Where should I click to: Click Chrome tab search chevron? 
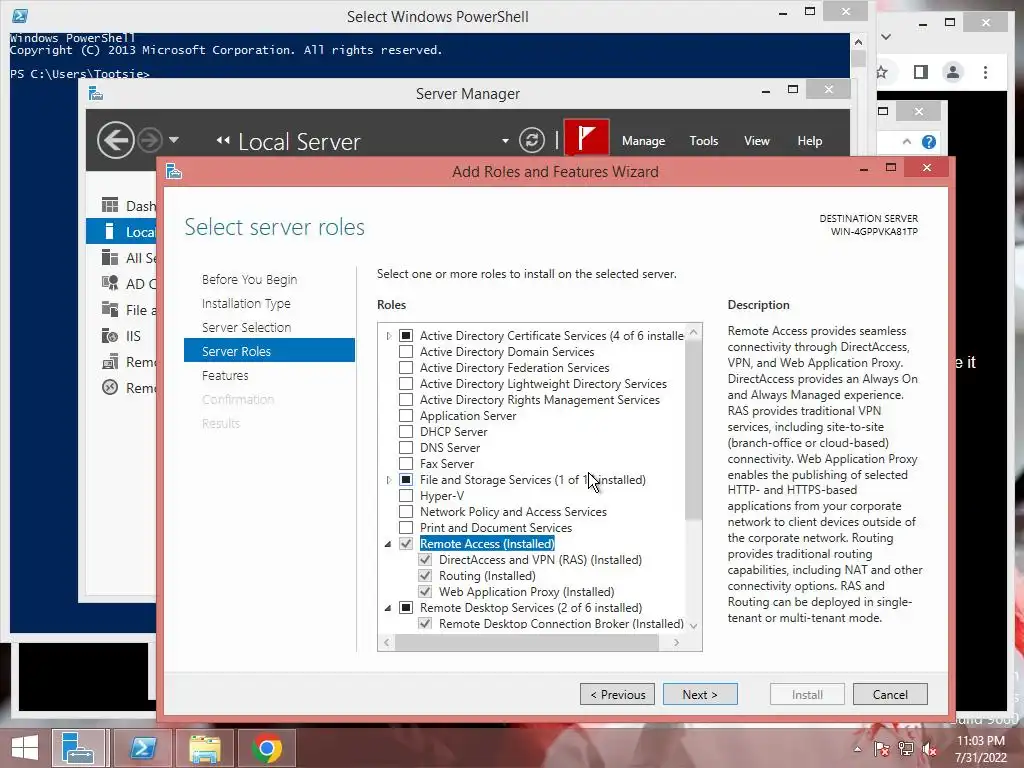pyautogui.click(x=886, y=37)
